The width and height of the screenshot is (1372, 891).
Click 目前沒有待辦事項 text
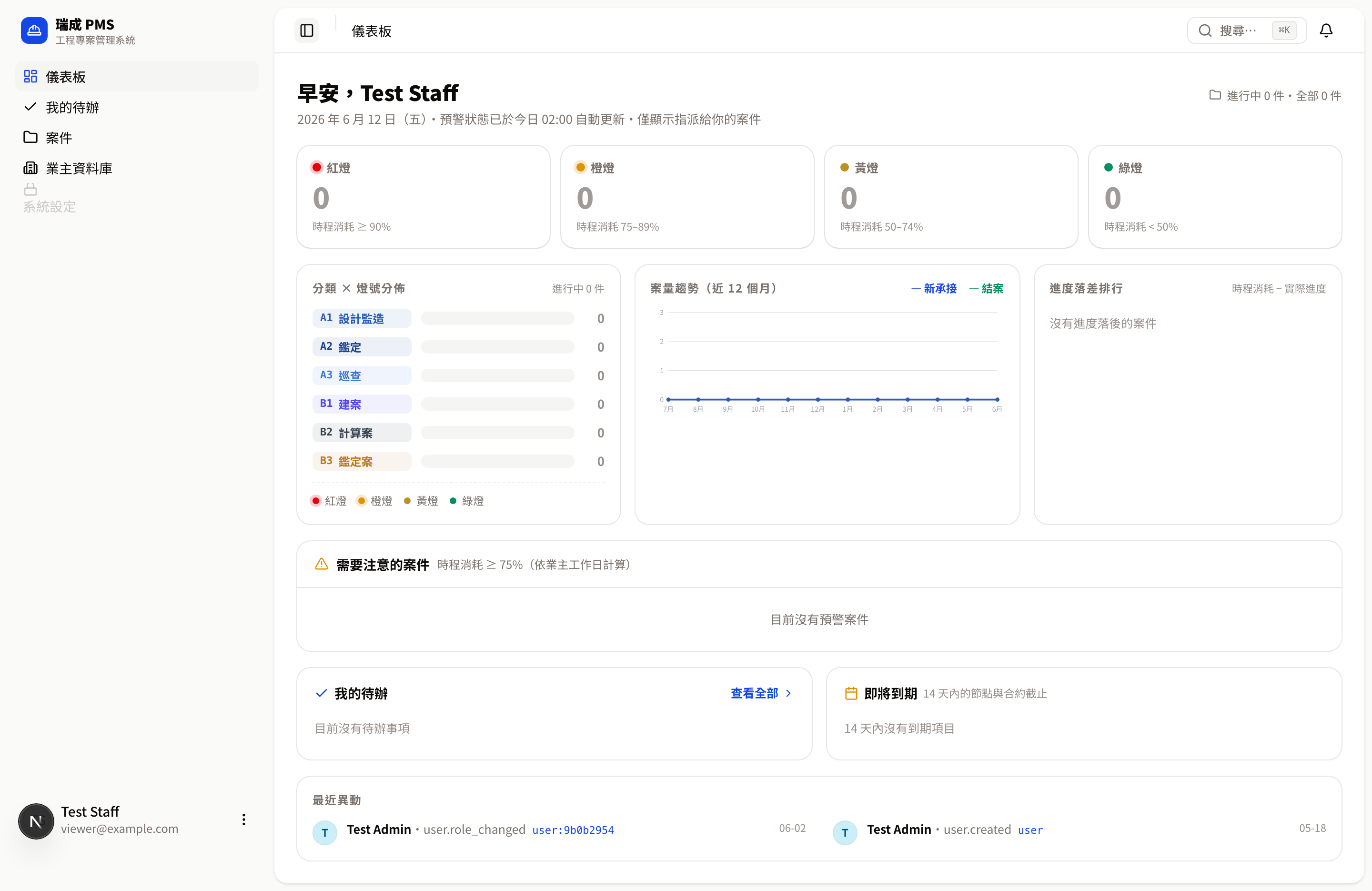pos(362,729)
